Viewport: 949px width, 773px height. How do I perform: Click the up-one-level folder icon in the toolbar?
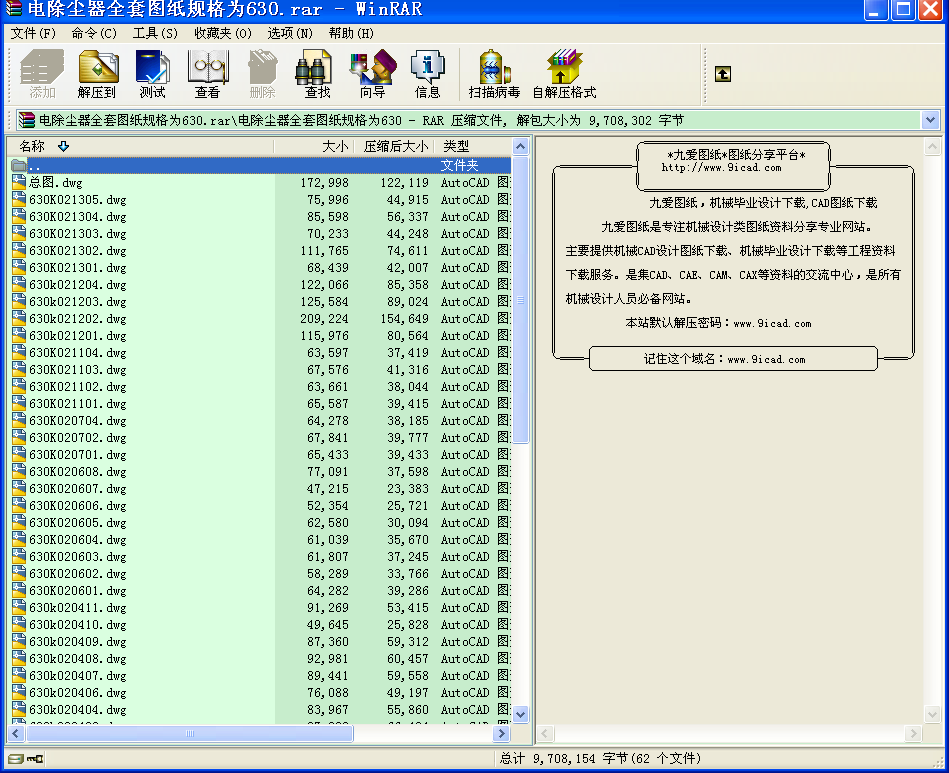click(x=723, y=74)
